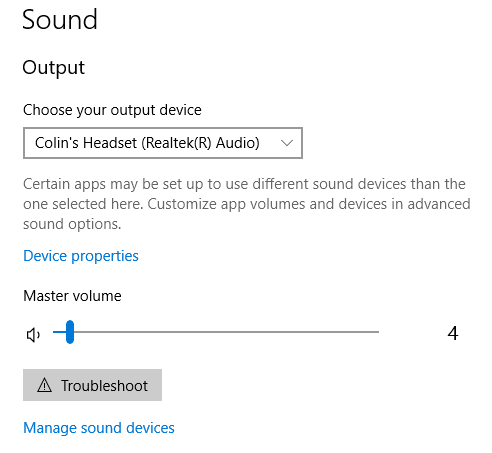Viewport: 492px width, 453px height.
Task: Click the Master volume label
Action: 72,296
